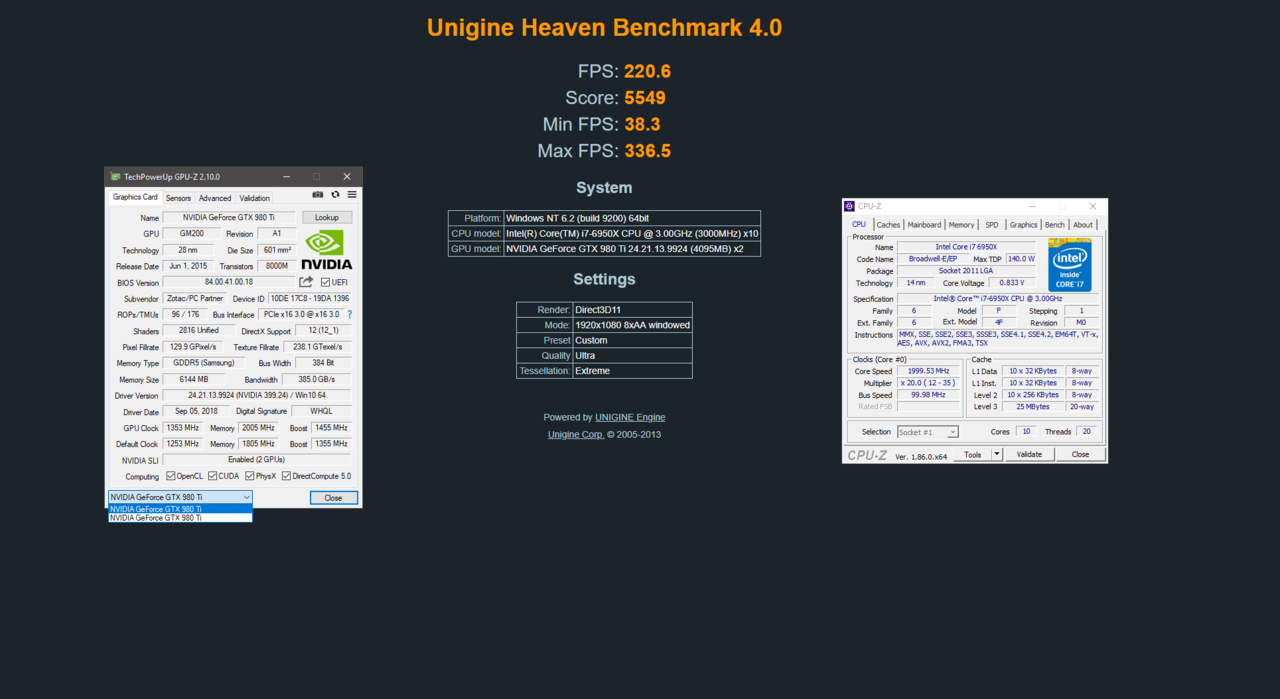The width and height of the screenshot is (1280, 699).
Task: Click the NVIDIA logo in GPU-Z
Action: (x=327, y=249)
